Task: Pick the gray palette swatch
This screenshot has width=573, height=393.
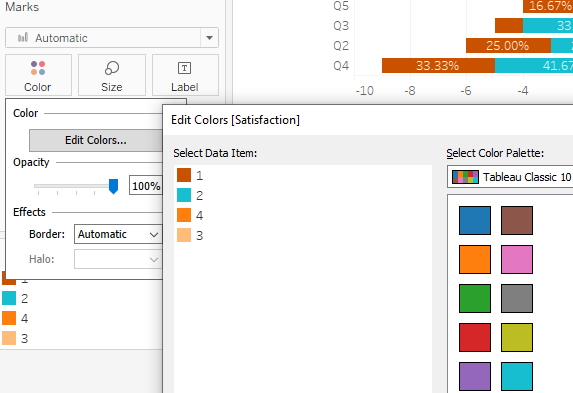Action: (517, 298)
